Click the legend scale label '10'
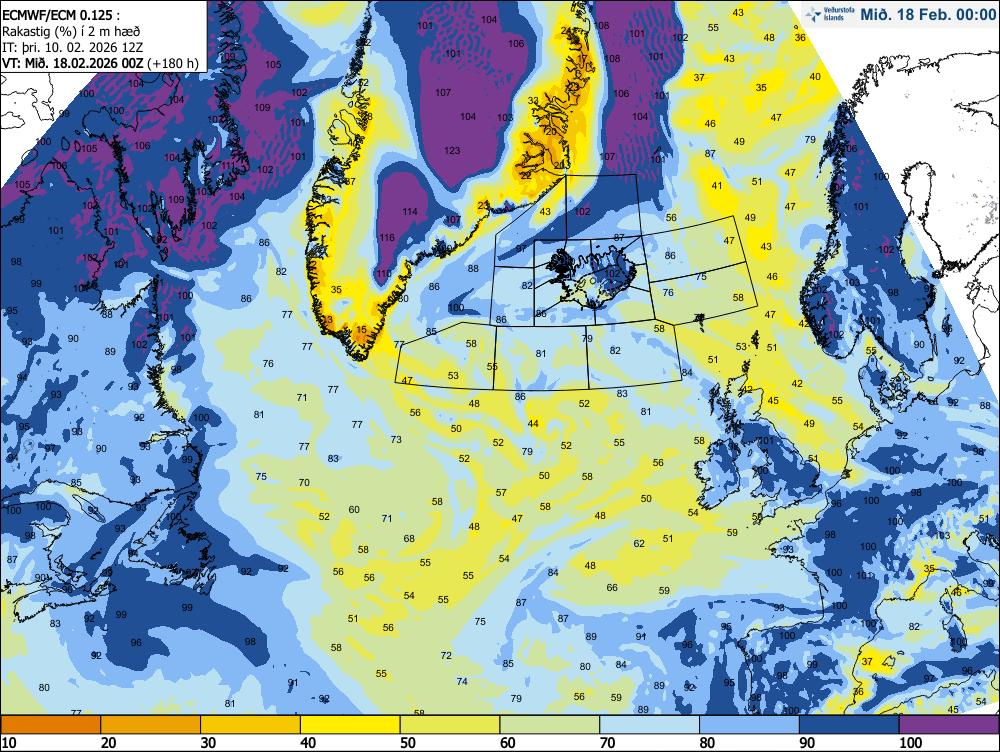This screenshot has width=1000, height=752. 9,743
